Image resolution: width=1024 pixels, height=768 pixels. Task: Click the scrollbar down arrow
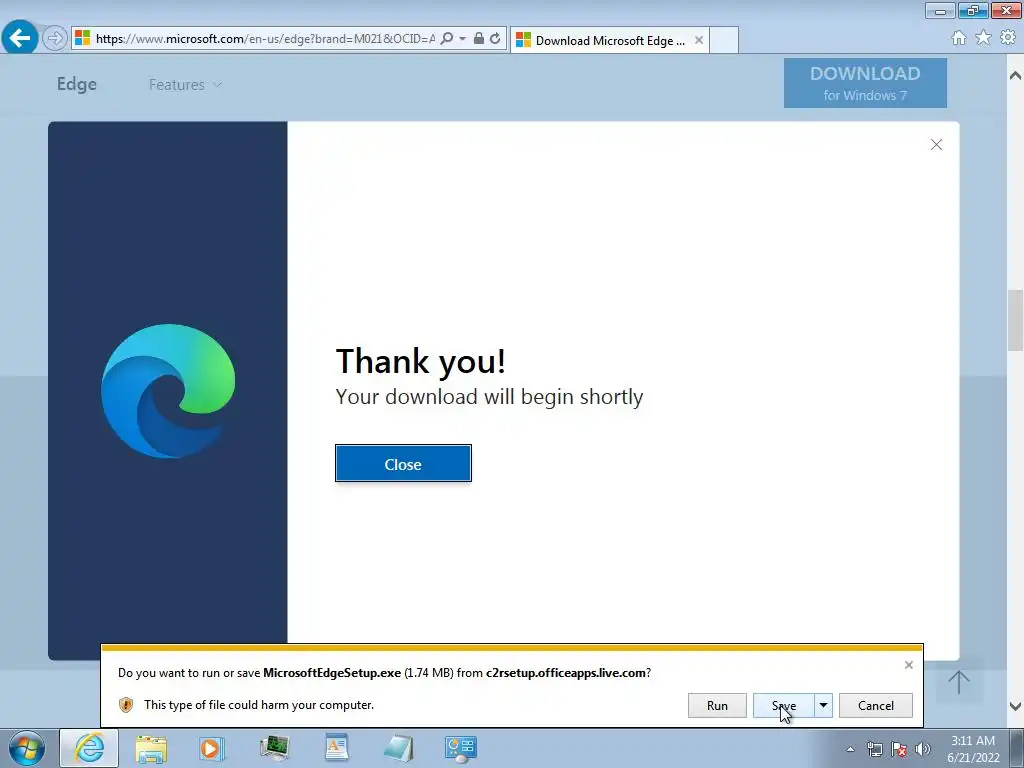pos(1015,707)
